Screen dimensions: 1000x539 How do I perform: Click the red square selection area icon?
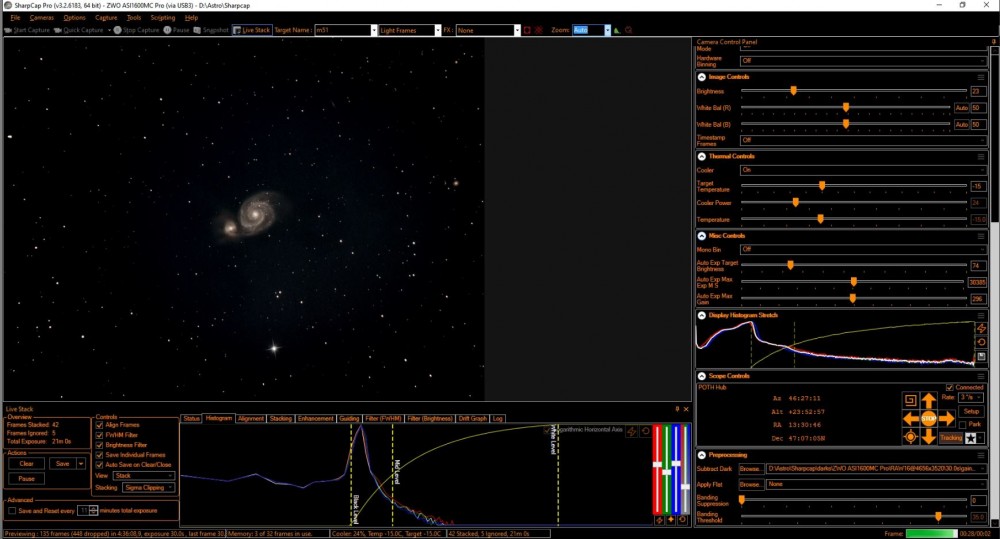(x=527, y=30)
